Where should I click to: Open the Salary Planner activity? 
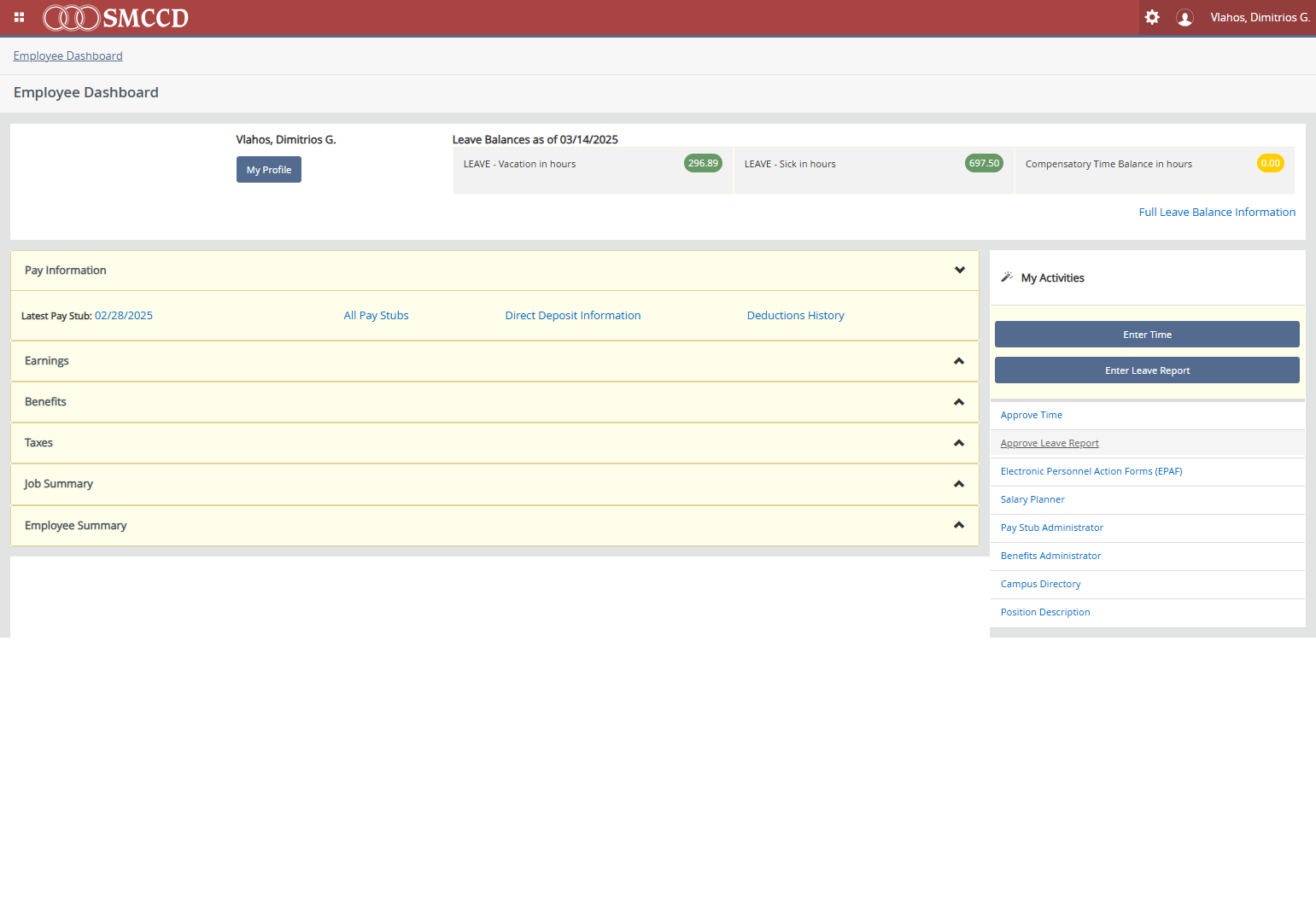[1032, 499]
